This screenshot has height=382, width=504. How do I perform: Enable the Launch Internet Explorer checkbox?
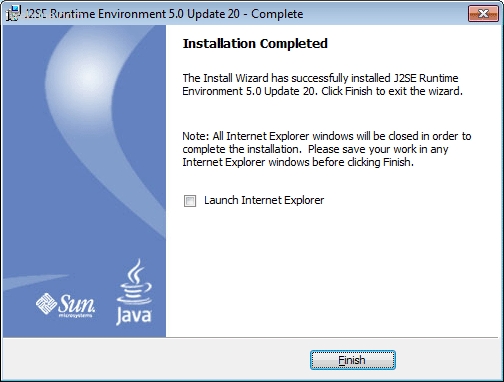[190, 201]
